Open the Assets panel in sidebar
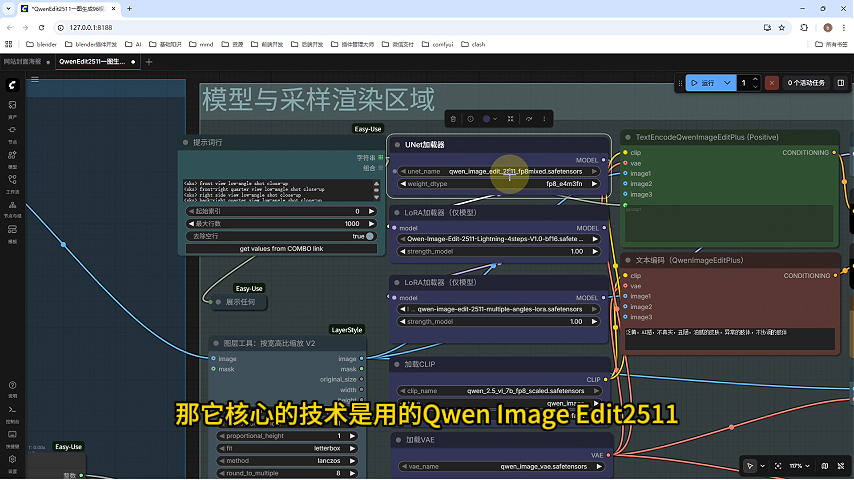 12,108
